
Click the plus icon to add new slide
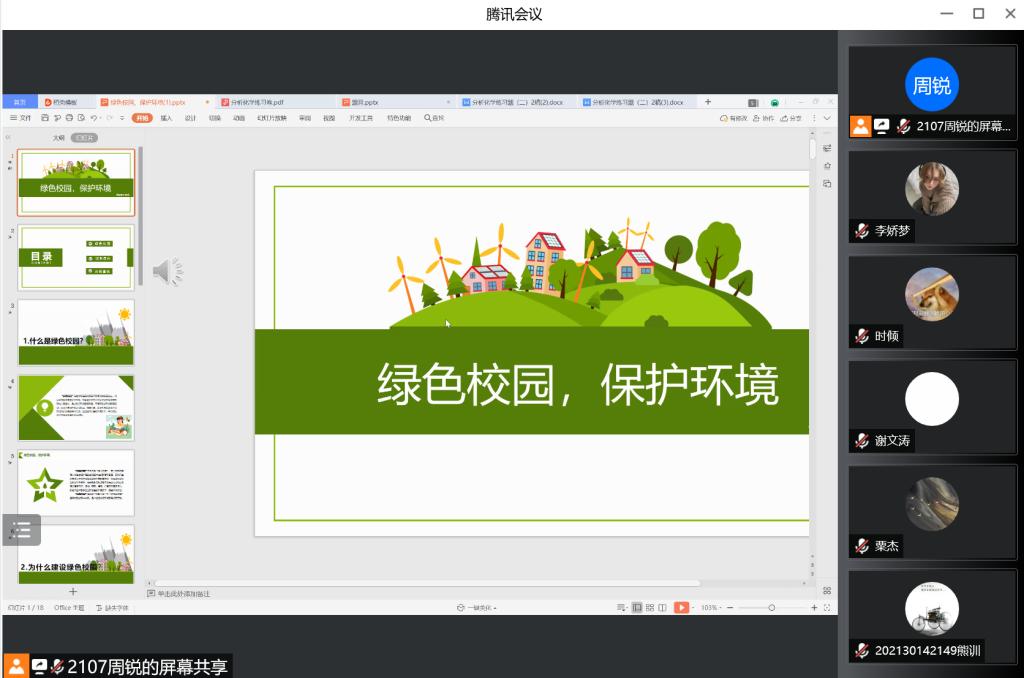73,592
